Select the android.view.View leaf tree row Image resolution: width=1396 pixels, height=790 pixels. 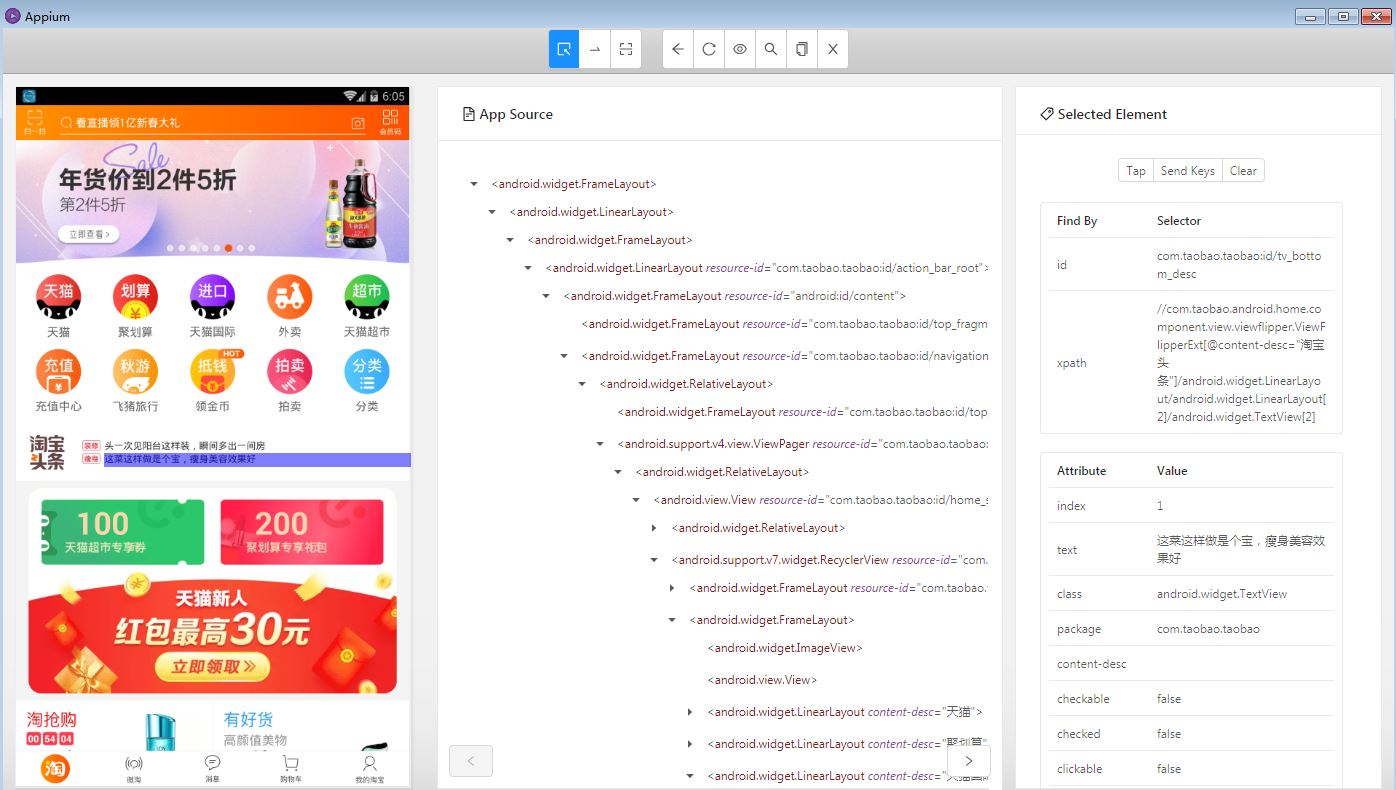tap(762, 680)
